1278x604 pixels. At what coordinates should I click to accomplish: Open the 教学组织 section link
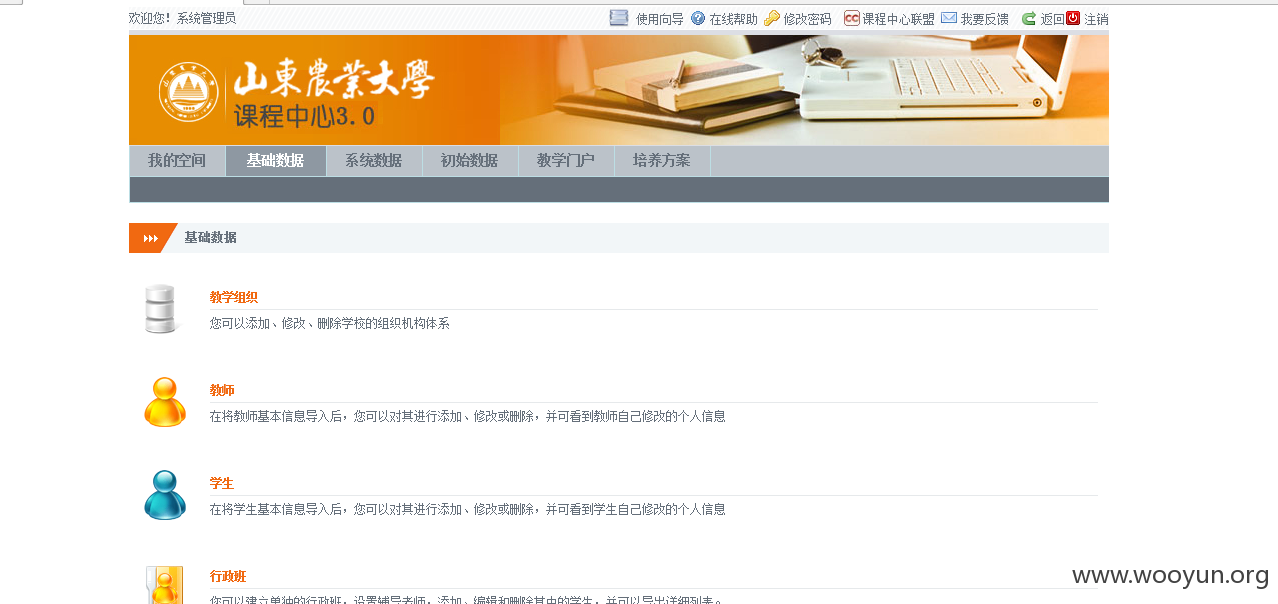[234, 297]
